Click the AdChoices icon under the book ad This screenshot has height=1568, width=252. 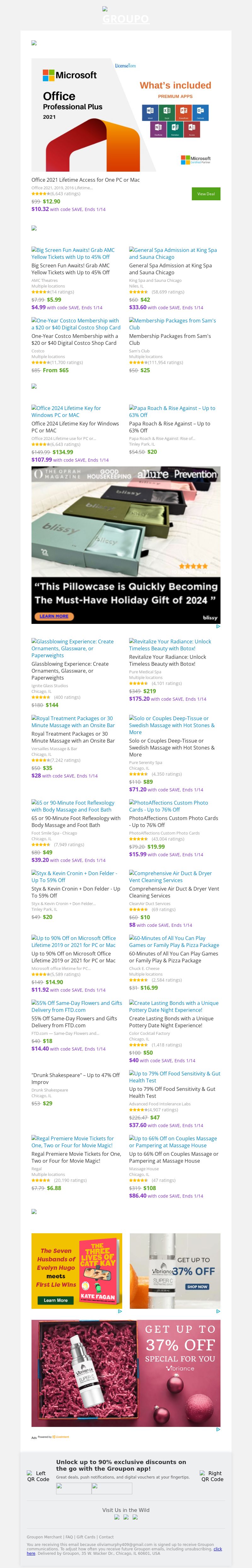point(119,1311)
